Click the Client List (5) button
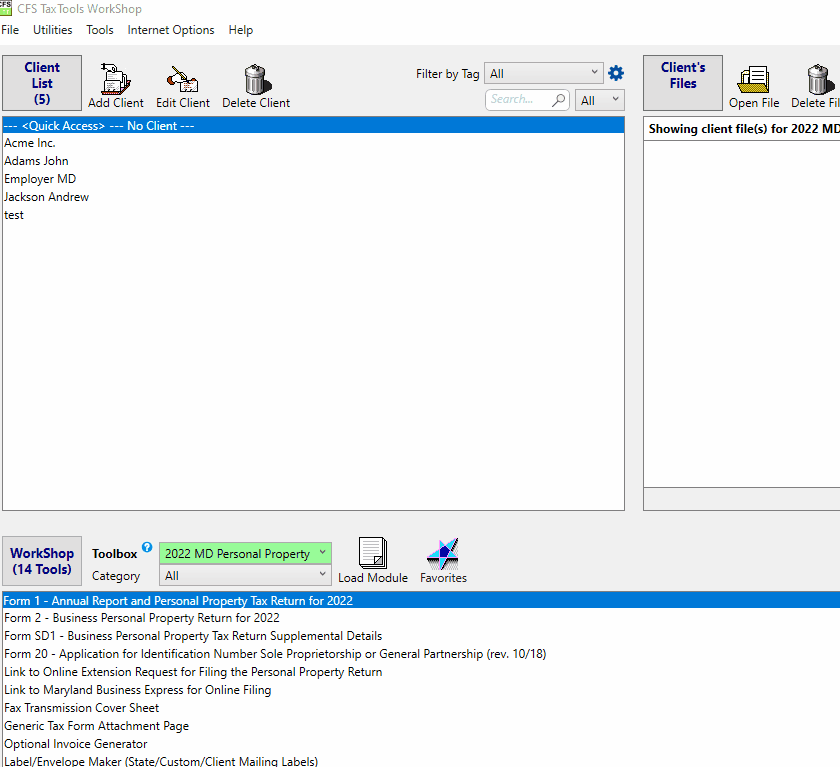 tap(42, 83)
